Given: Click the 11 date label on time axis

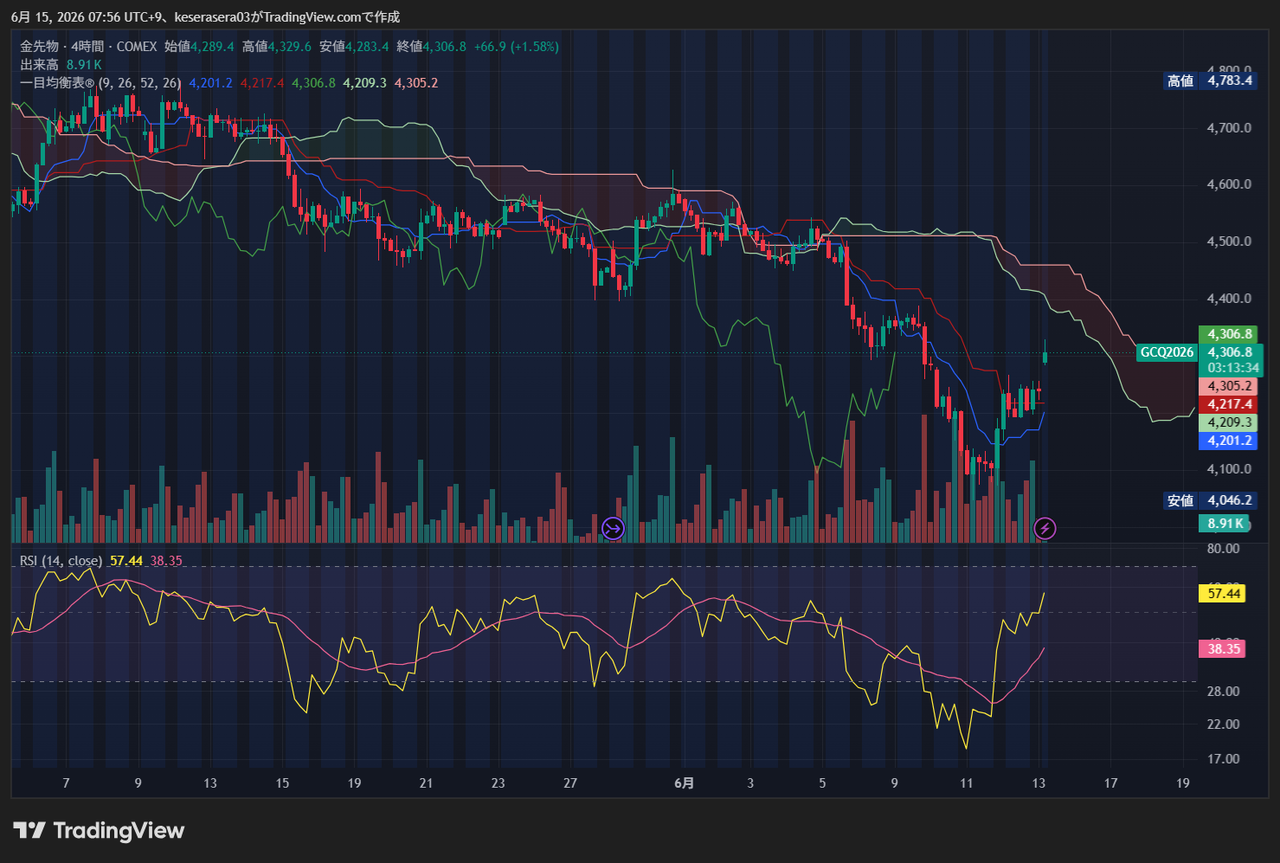Looking at the screenshot, I should tap(966, 783).
